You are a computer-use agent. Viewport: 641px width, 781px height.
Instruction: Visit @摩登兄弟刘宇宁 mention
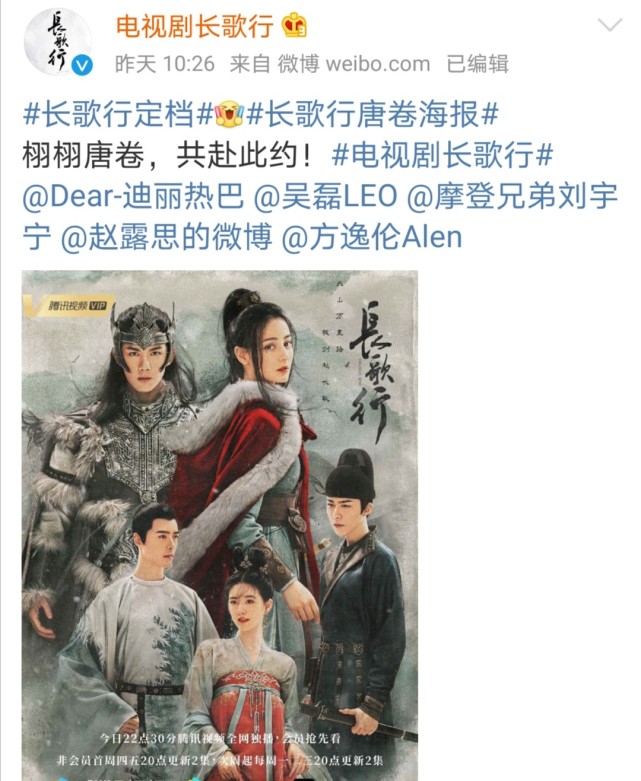(x=320, y=216)
